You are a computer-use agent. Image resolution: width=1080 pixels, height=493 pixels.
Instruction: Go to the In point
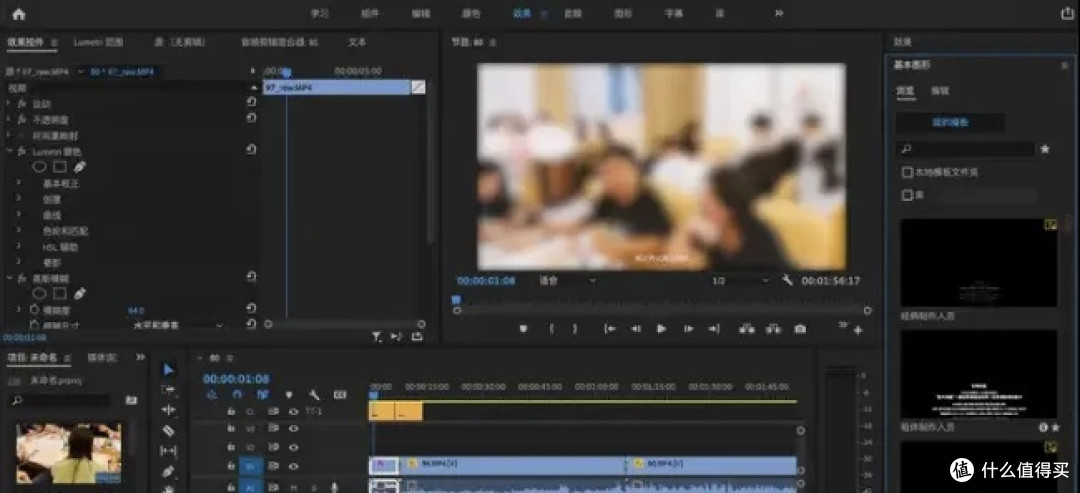[610, 329]
